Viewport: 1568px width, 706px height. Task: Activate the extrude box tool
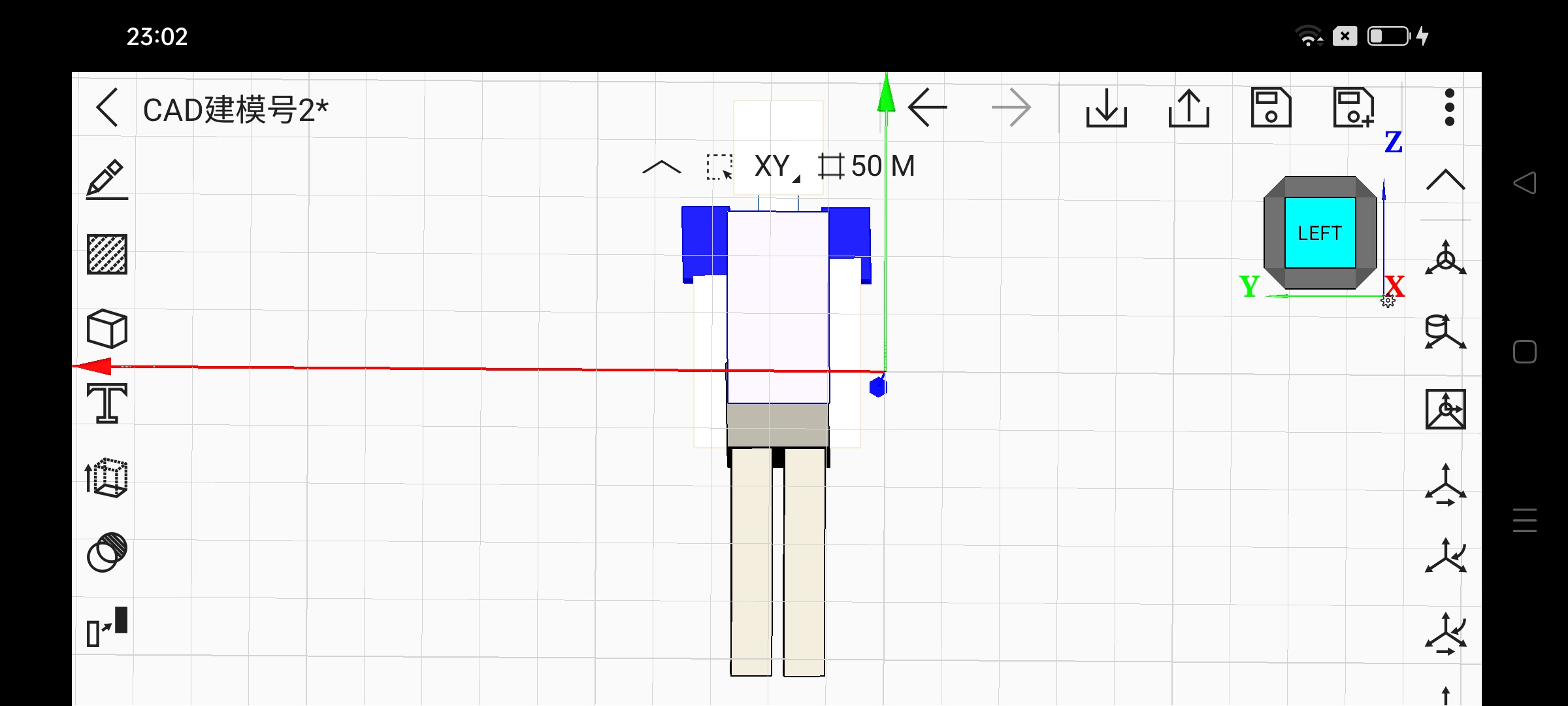(106, 478)
